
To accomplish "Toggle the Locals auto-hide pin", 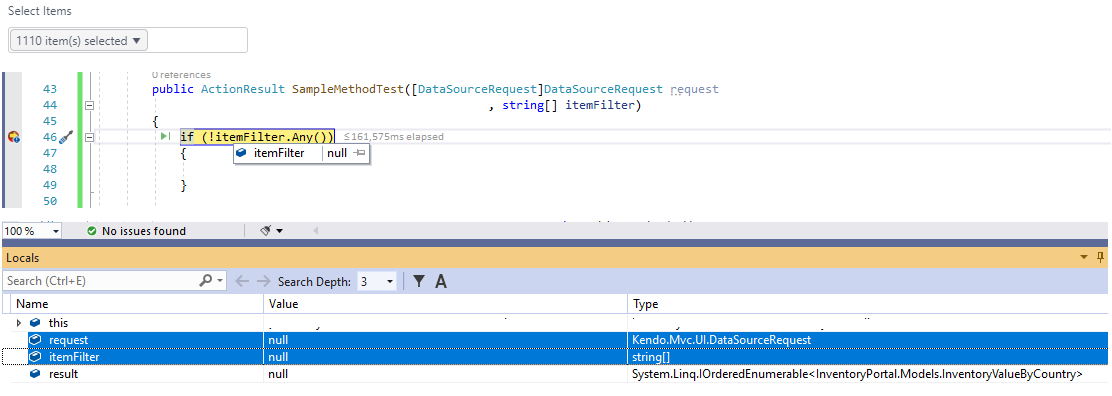I will (1101, 257).
